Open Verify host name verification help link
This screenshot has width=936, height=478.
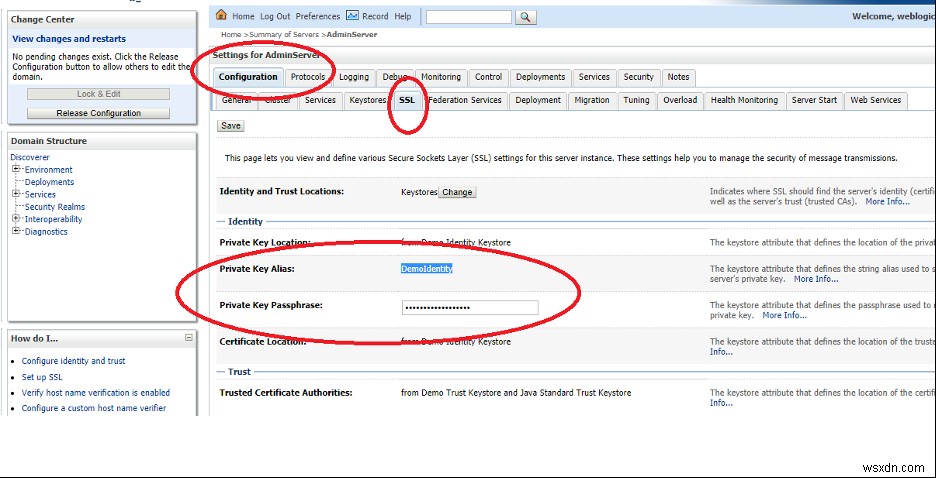[96, 393]
